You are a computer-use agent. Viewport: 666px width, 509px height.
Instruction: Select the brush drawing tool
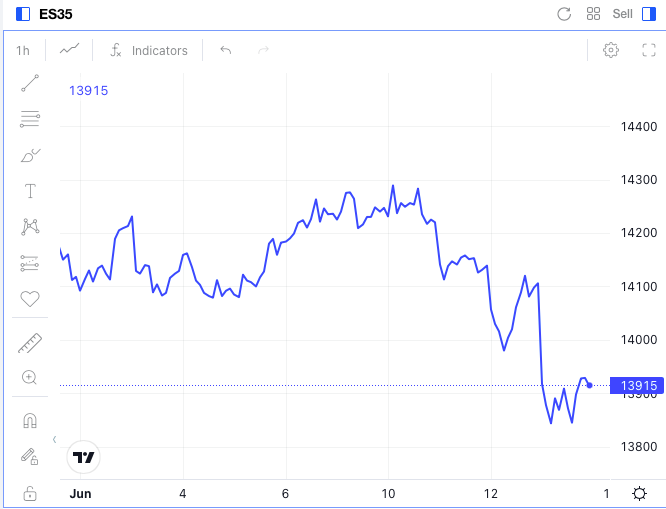[x=30, y=156]
